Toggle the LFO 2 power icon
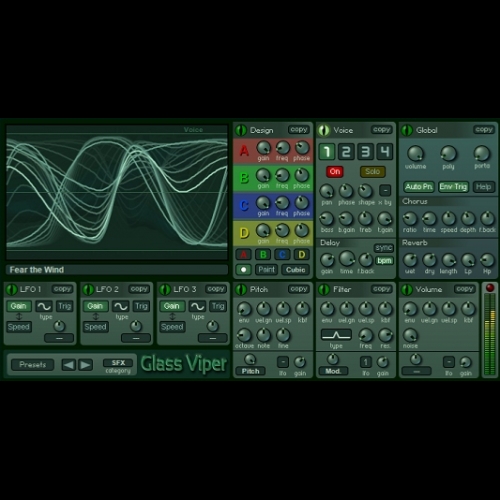 tap(88, 289)
